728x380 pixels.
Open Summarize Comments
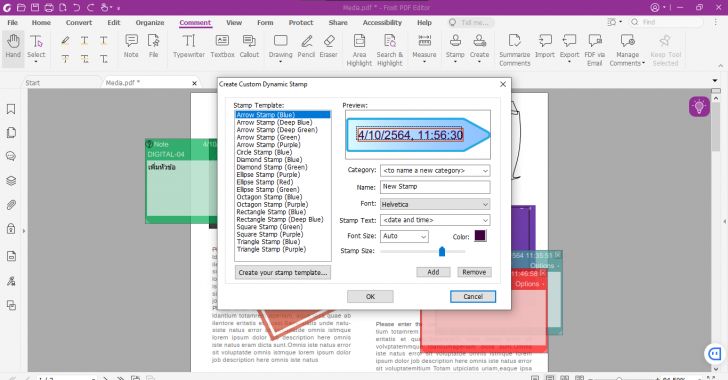point(514,50)
